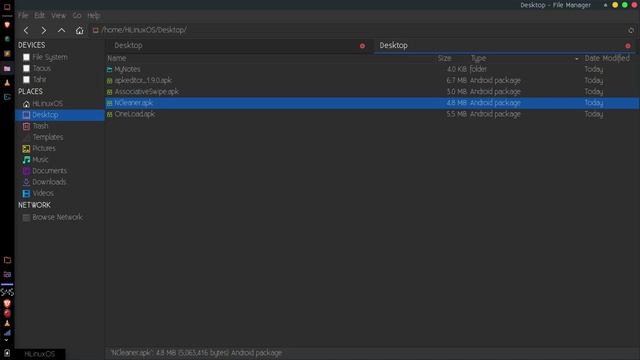Click the 6.7 MB size cell
Screen dimensions: 640x360
coord(456,80)
